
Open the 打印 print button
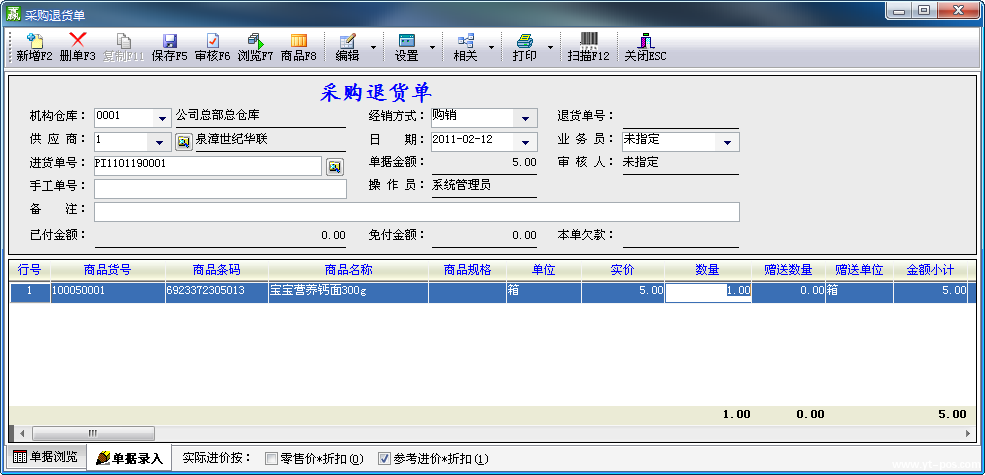click(x=524, y=47)
